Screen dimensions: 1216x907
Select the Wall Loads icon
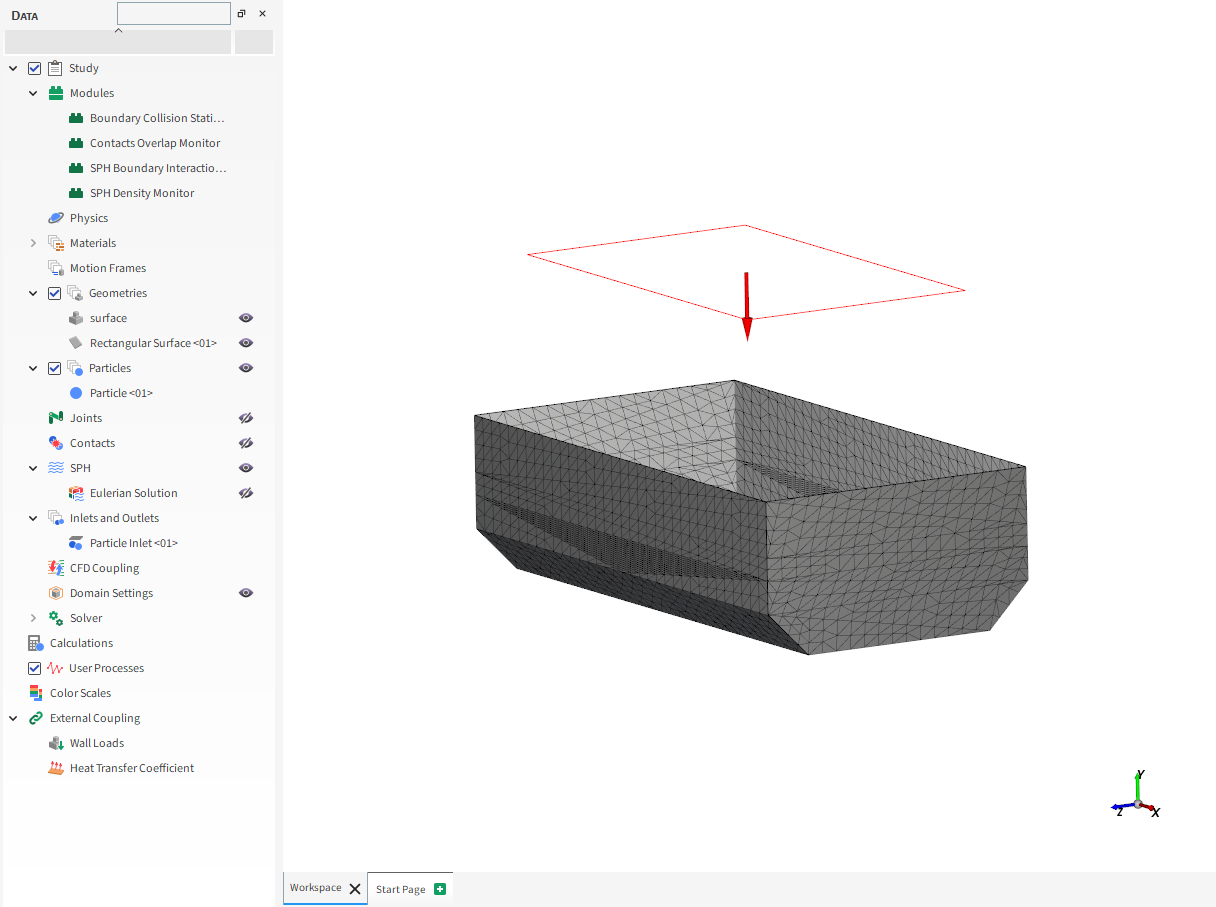(x=56, y=743)
